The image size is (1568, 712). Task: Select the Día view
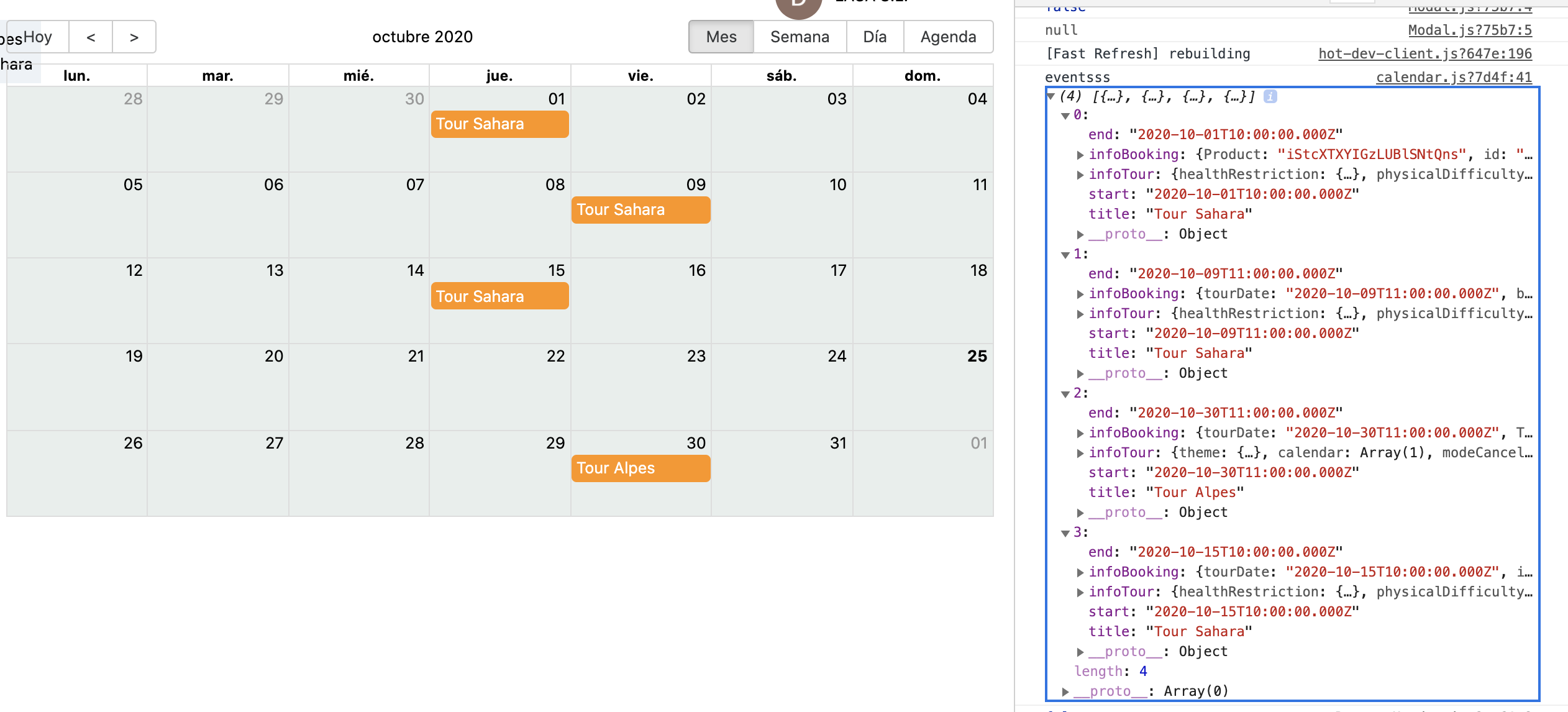pyautogui.click(x=875, y=37)
